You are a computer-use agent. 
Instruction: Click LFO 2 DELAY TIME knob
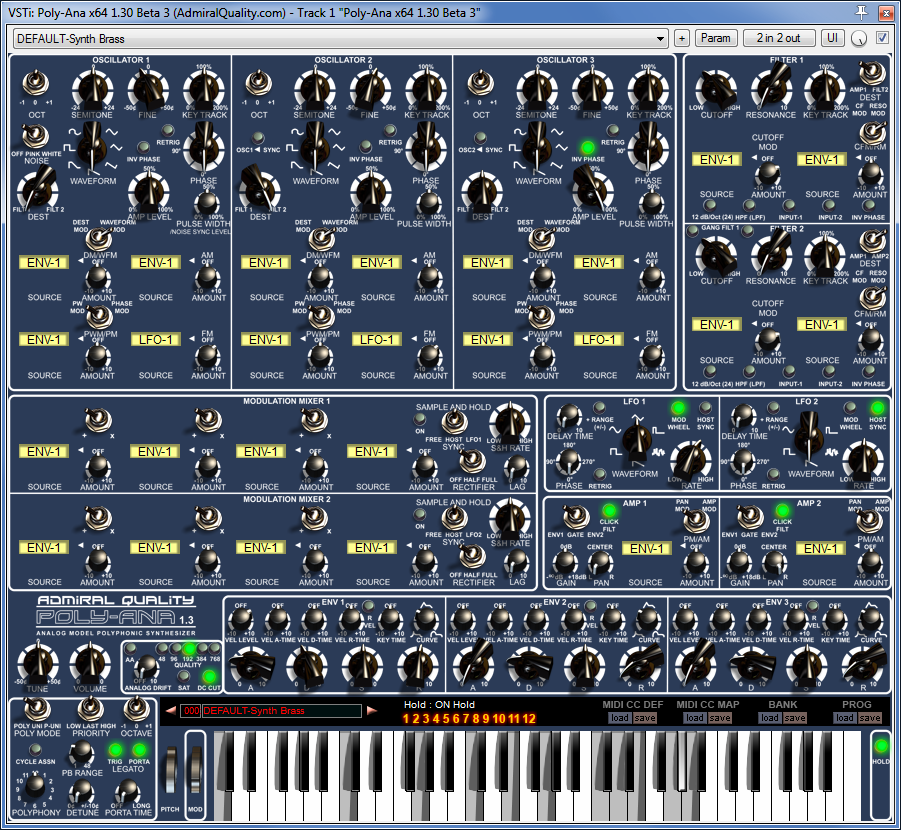click(x=742, y=416)
